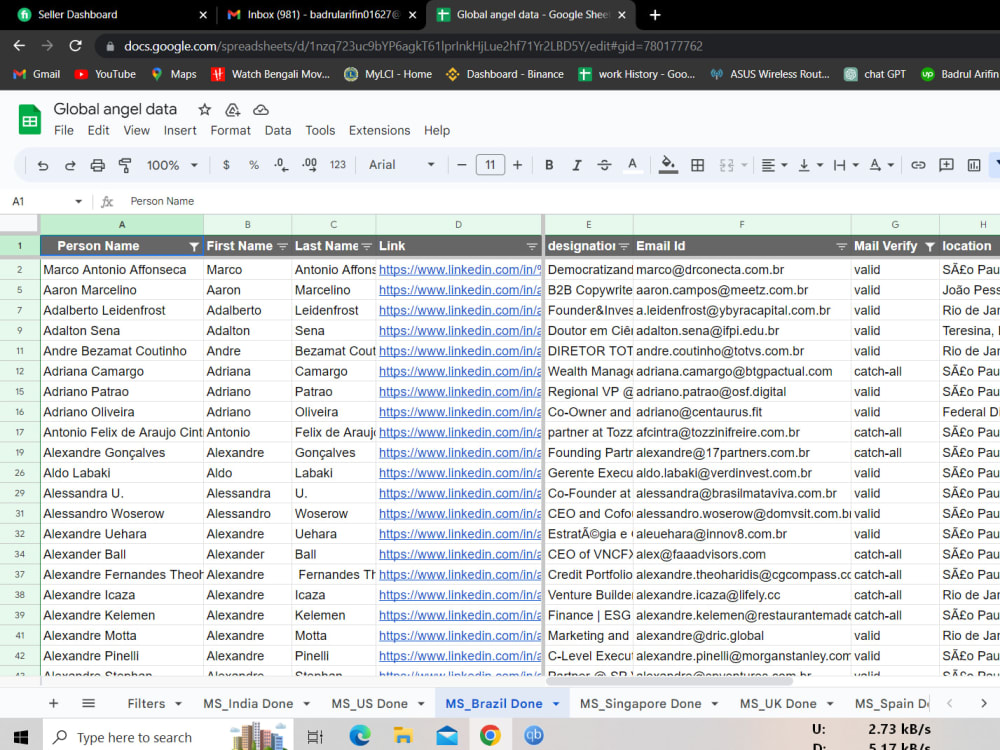1000x750 pixels.
Task: Insert link with the chain icon
Action: click(x=918, y=165)
